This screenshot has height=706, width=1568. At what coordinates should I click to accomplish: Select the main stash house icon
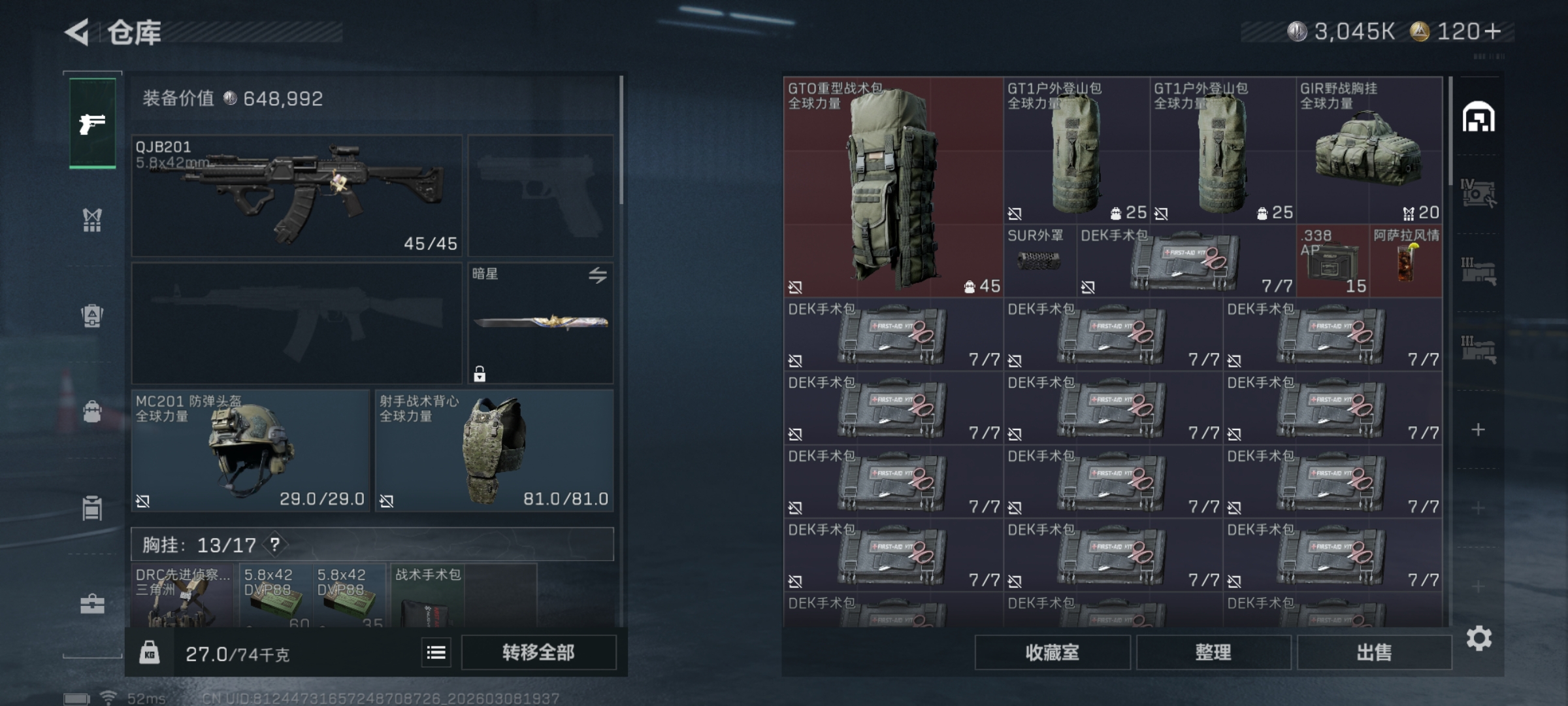pos(1478,118)
